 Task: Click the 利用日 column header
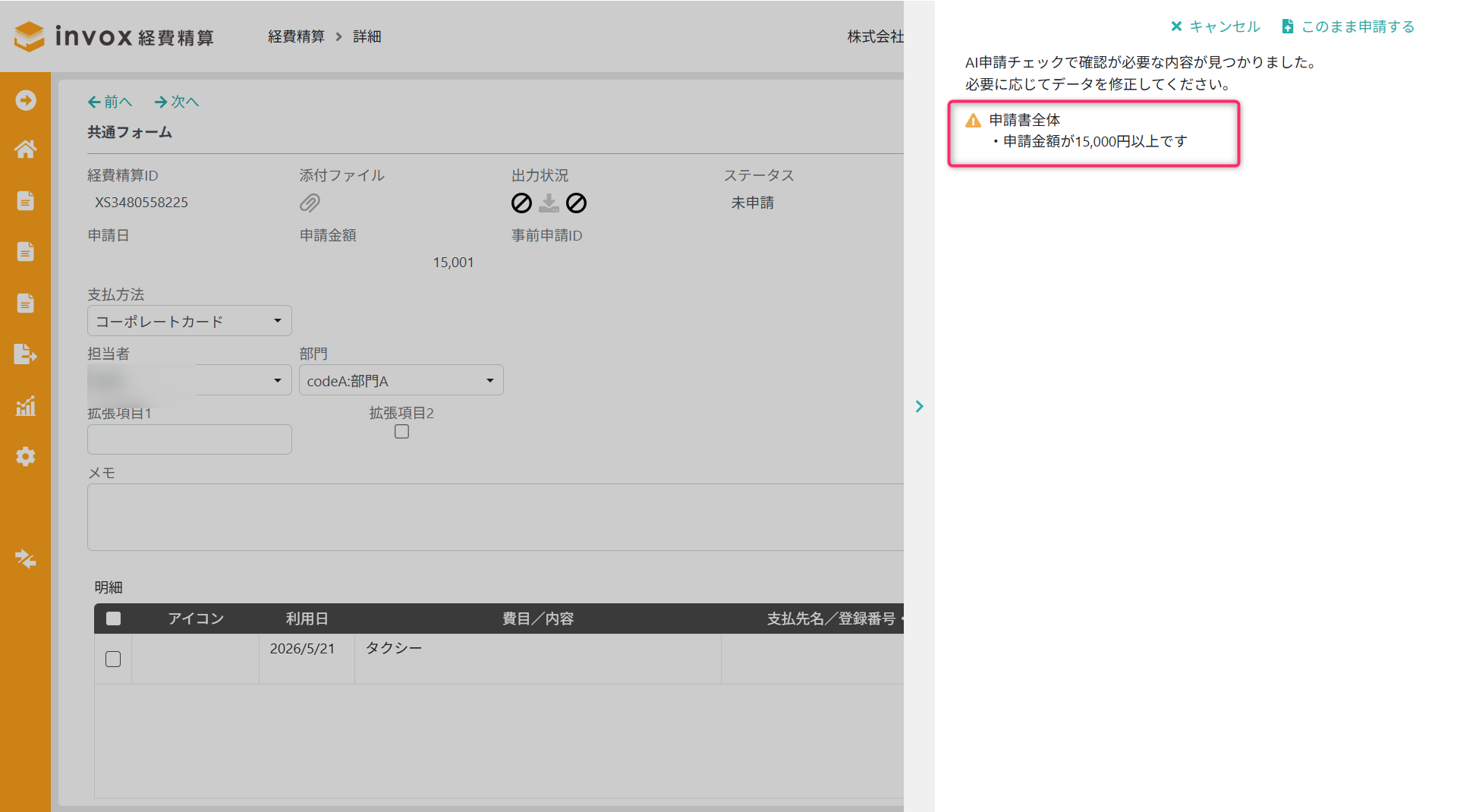click(x=307, y=618)
